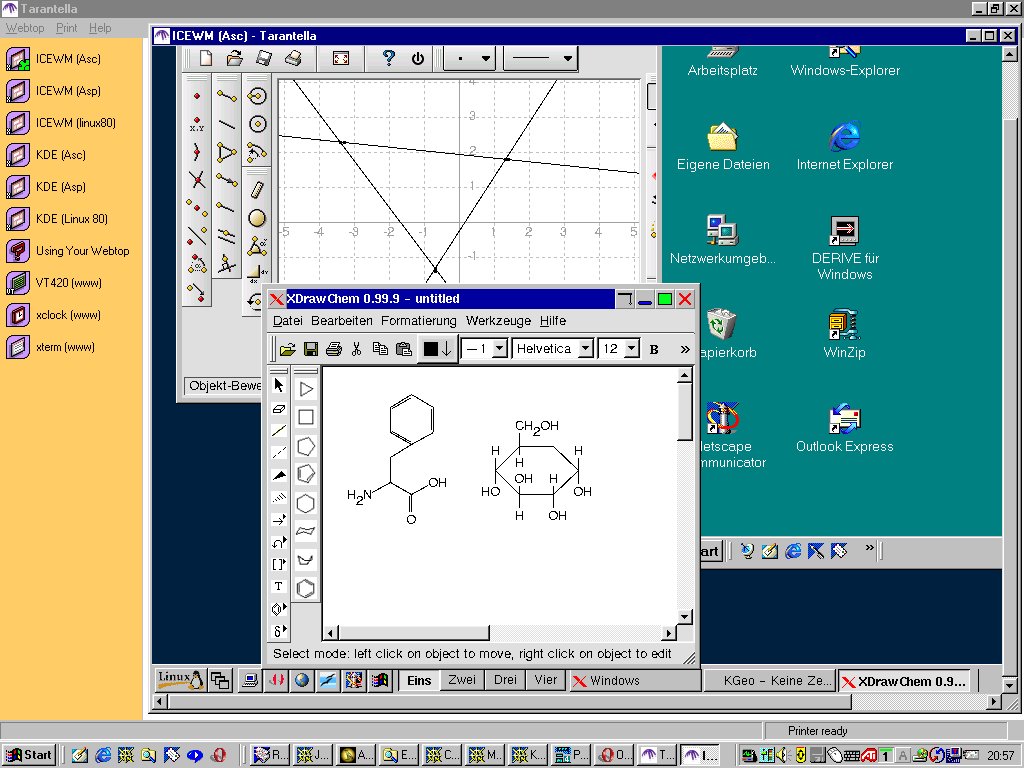The width and height of the screenshot is (1024, 768).
Task: Switch to the Zwei workspace
Action: coord(462,680)
